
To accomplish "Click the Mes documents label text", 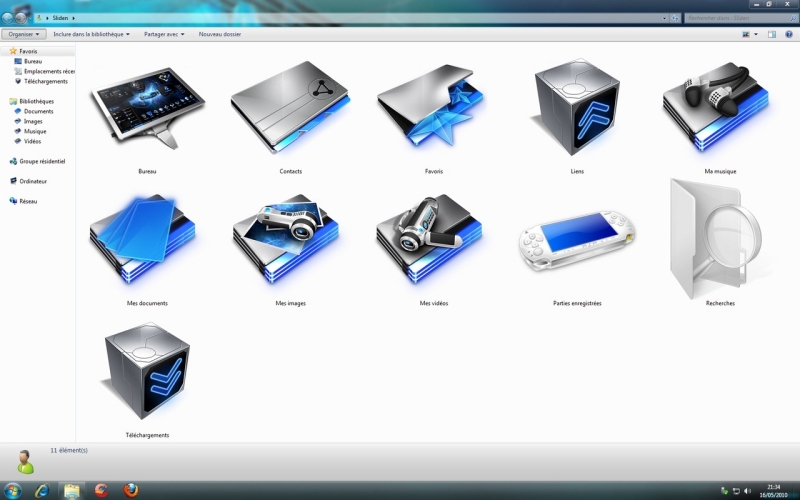I will (147, 303).
